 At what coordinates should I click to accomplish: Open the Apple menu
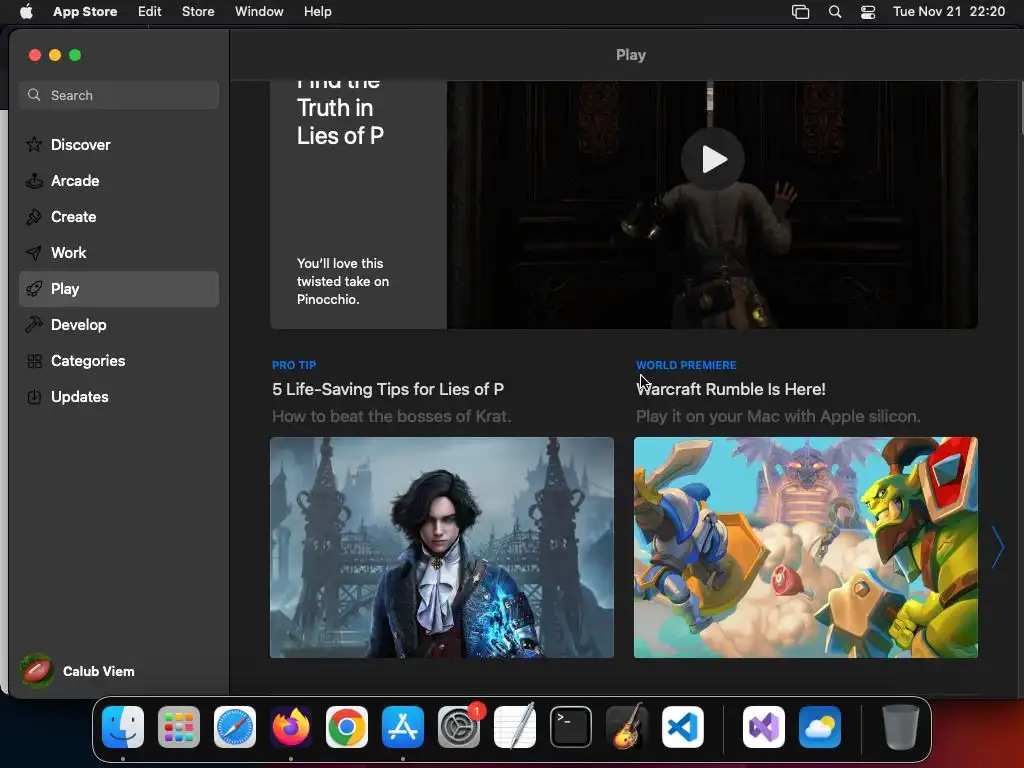point(26,12)
